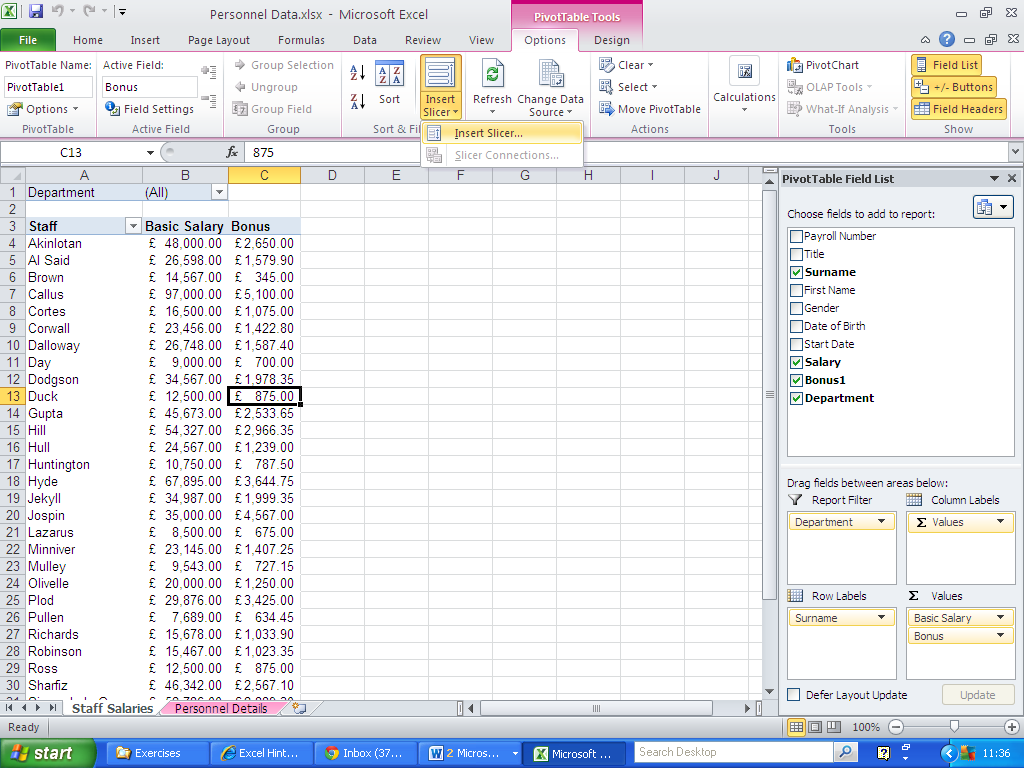Image resolution: width=1024 pixels, height=768 pixels.
Task: Click the zoom in plus button
Action: pos(1012,727)
